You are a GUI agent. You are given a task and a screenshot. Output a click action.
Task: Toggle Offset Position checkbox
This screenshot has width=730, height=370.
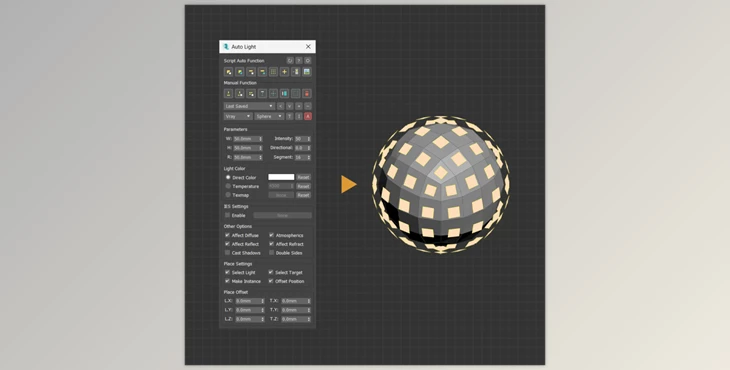pyautogui.click(x=271, y=281)
